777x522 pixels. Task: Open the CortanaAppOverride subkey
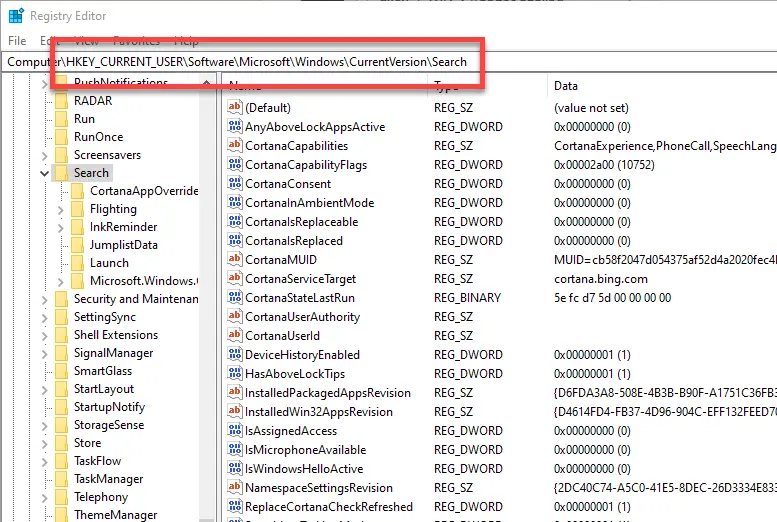coord(144,191)
